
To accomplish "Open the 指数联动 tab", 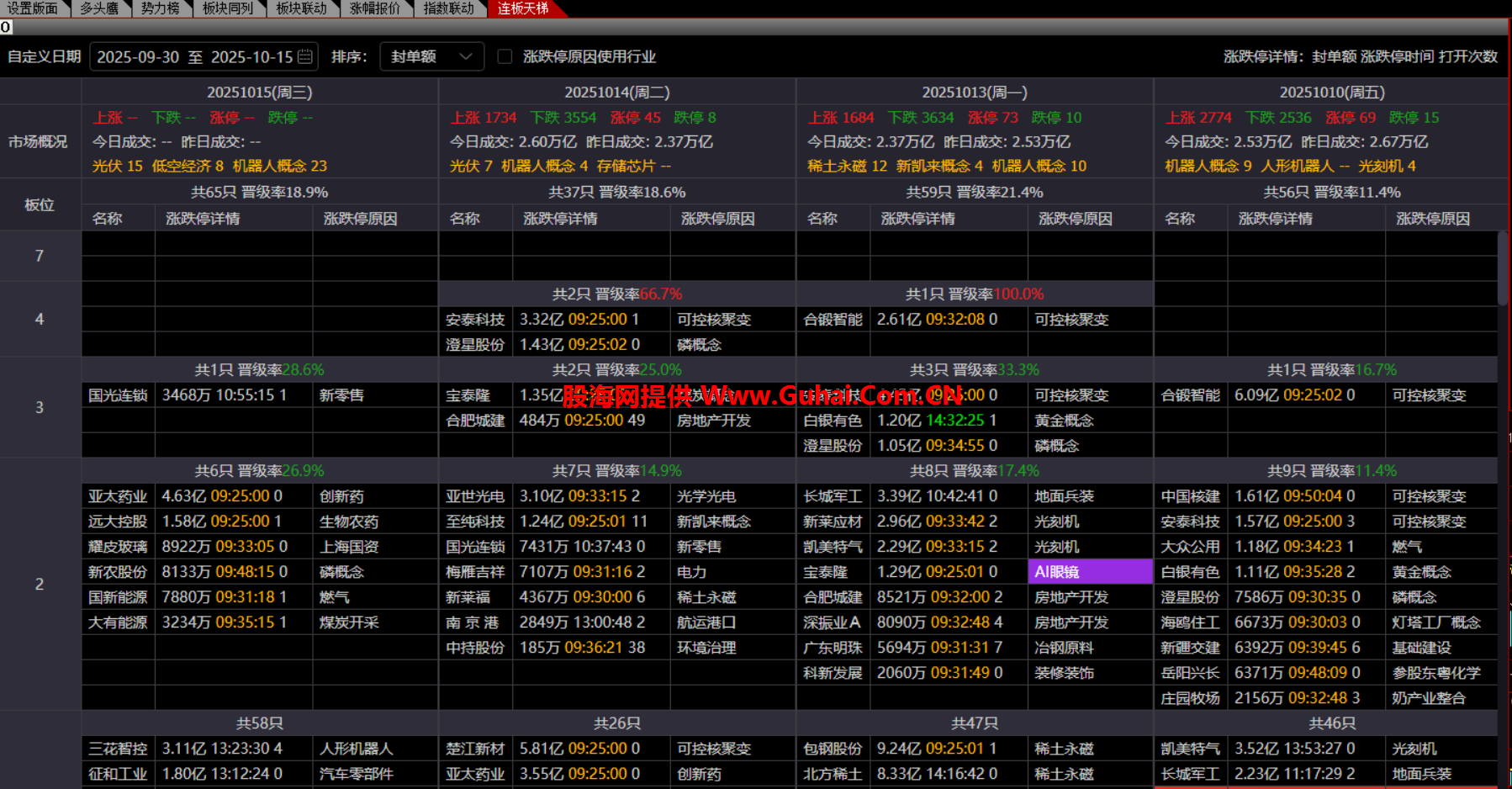I will 448,8.
